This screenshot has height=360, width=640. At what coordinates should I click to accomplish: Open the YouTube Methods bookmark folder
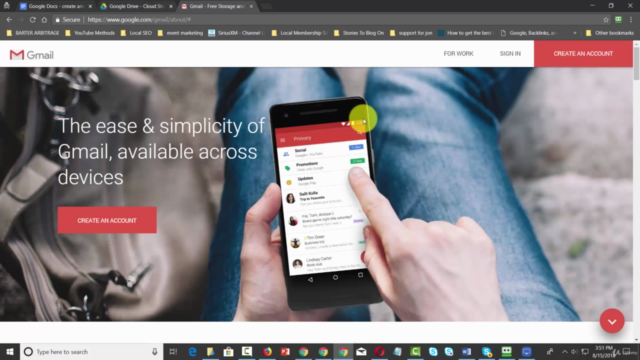click(x=90, y=33)
